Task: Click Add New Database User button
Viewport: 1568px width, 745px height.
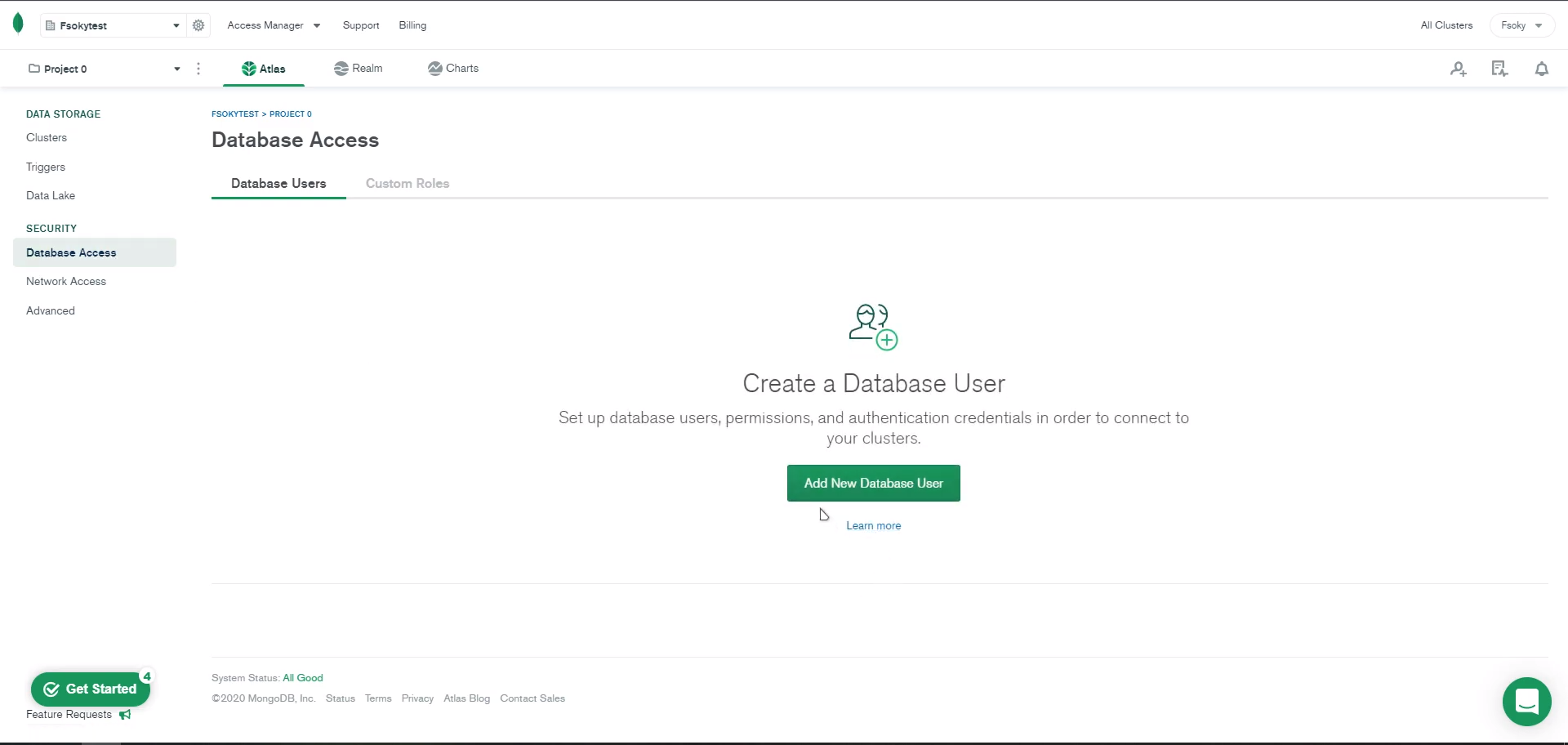Action: tap(874, 484)
